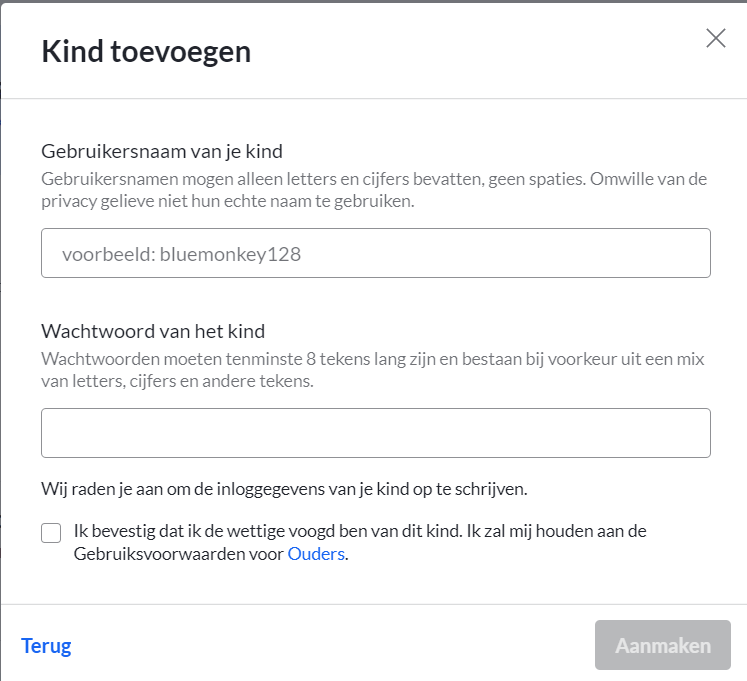Click the password requirements helper text
Image resolution: width=747 pixels, height=681 pixels.
coord(373,370)
